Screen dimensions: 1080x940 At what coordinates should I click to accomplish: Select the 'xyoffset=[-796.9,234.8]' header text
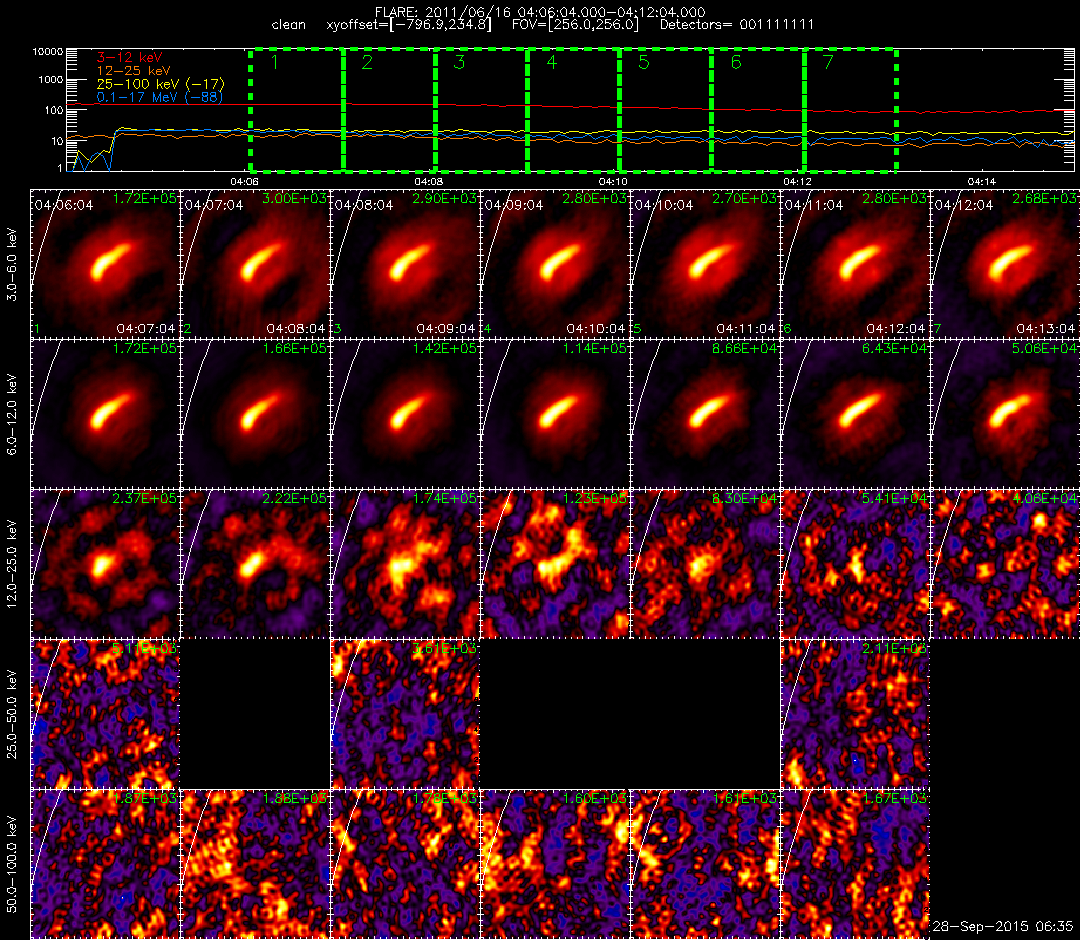pos(409,25)
